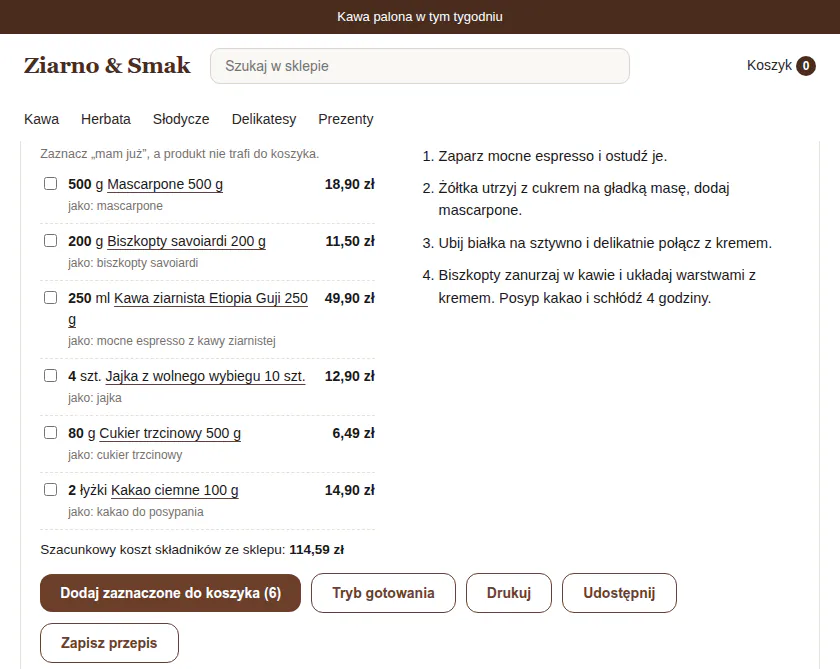Follow the Kawa ziarnista Etiopia Guji link
Image resolution: width=840 pixels, height=669 pixels.
[x=211, y=298]
